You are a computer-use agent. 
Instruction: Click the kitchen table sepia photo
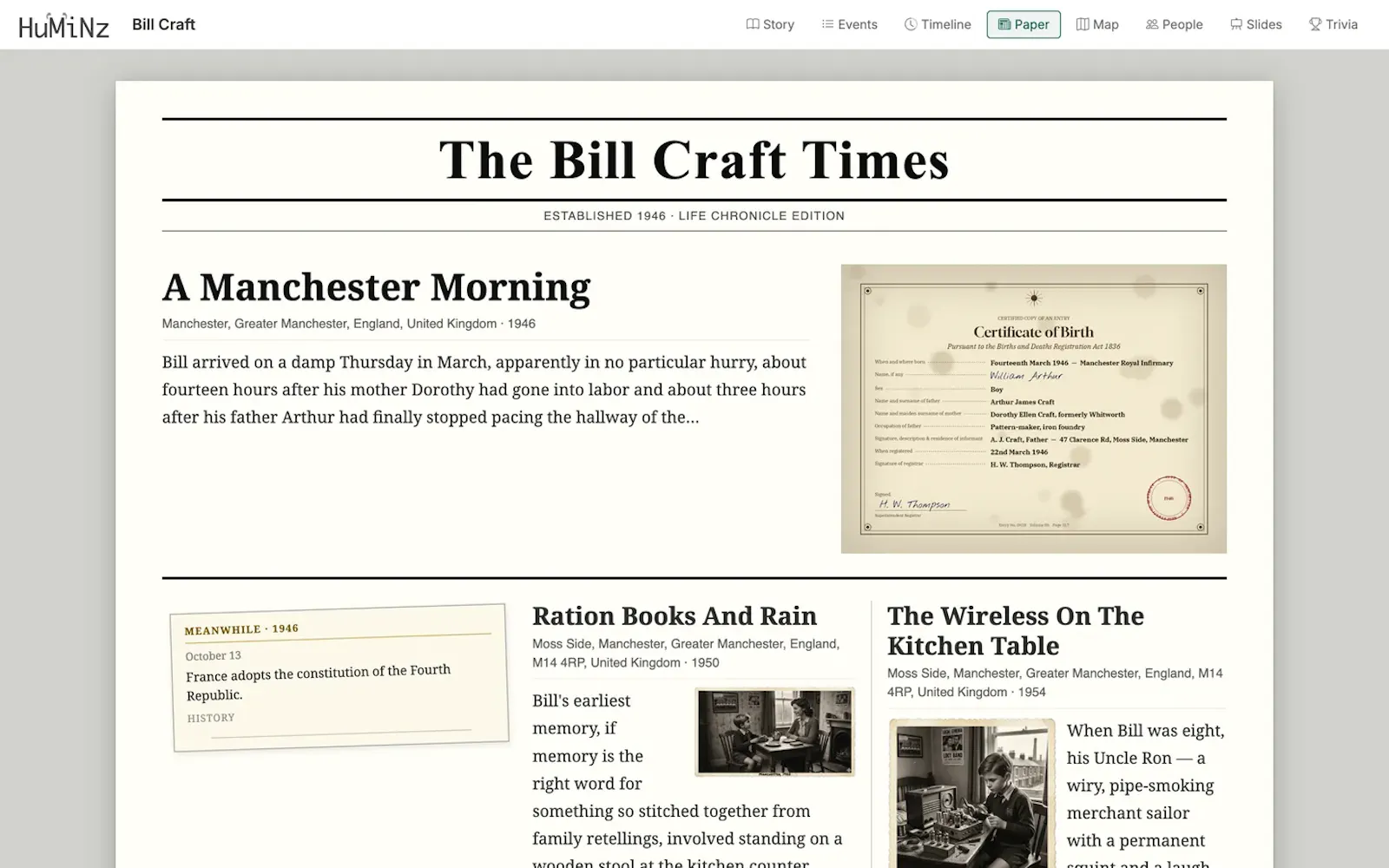click(x=774, y=732)
